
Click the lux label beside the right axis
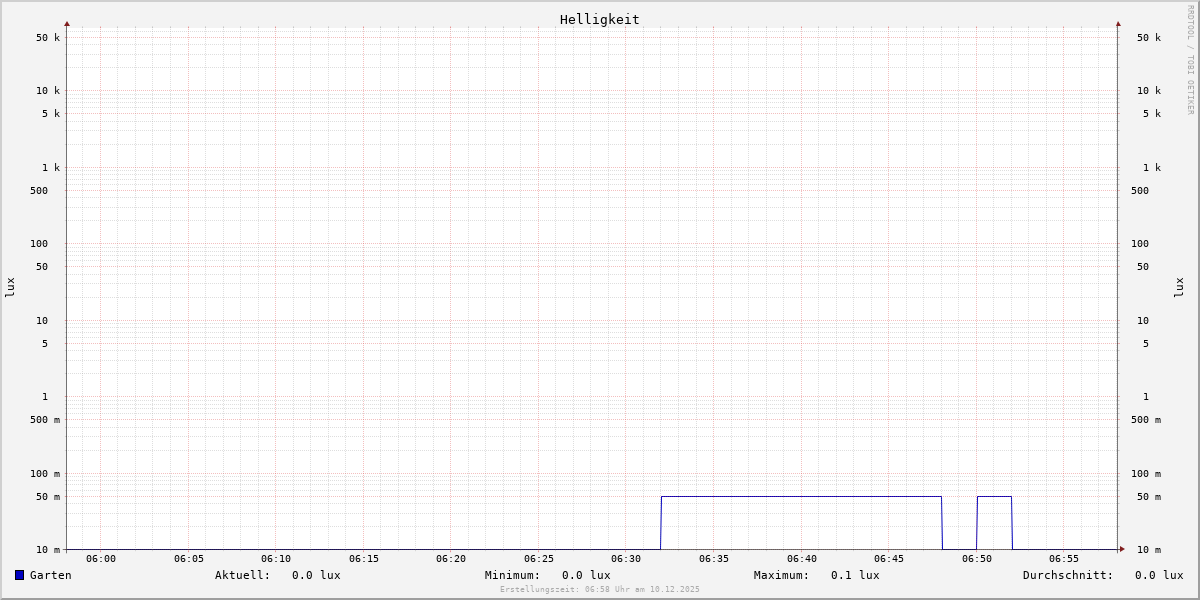pyautogui.click(x=1179, y=287)
